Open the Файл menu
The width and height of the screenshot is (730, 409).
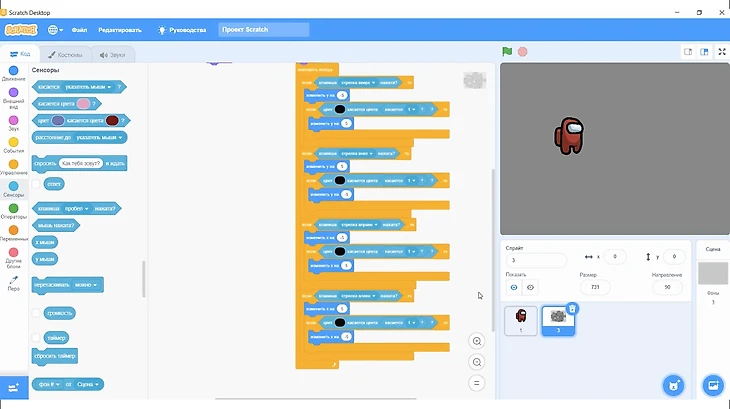[x=79, y=30]
